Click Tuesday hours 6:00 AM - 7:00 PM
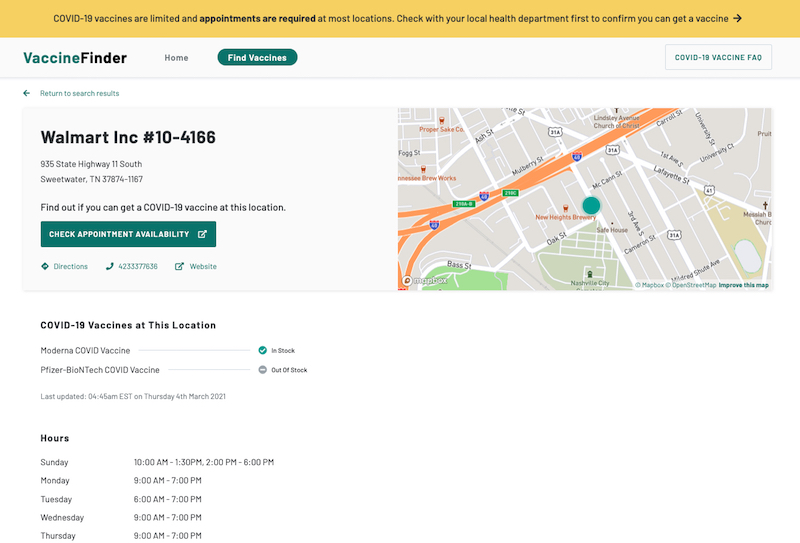Image resolution: width=800 pixels, height=543 pixels. tap(167, 499)
